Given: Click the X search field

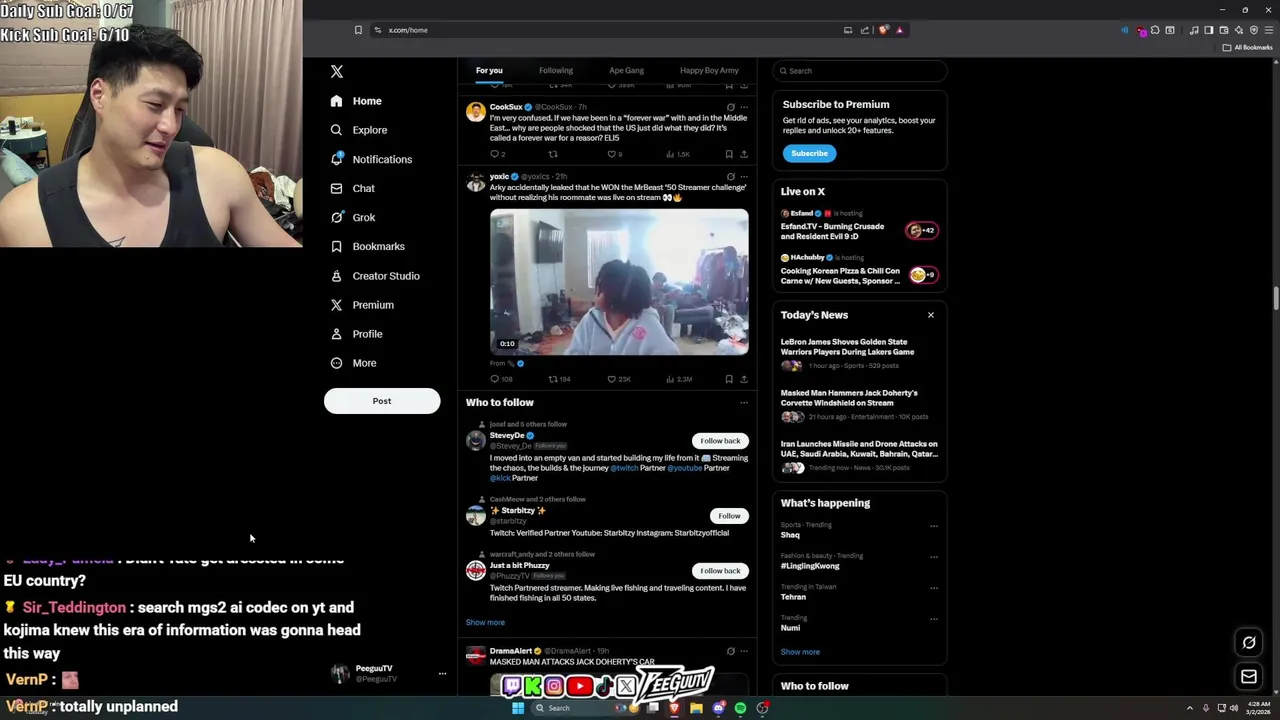Looking at the screenshot, I should click(x=859, y=71).
